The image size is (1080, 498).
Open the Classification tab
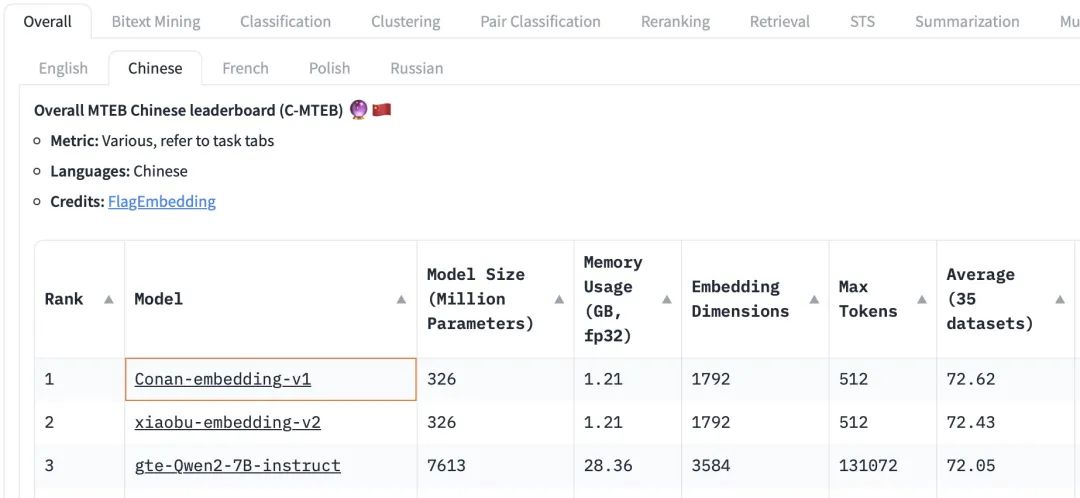(285, 21)
